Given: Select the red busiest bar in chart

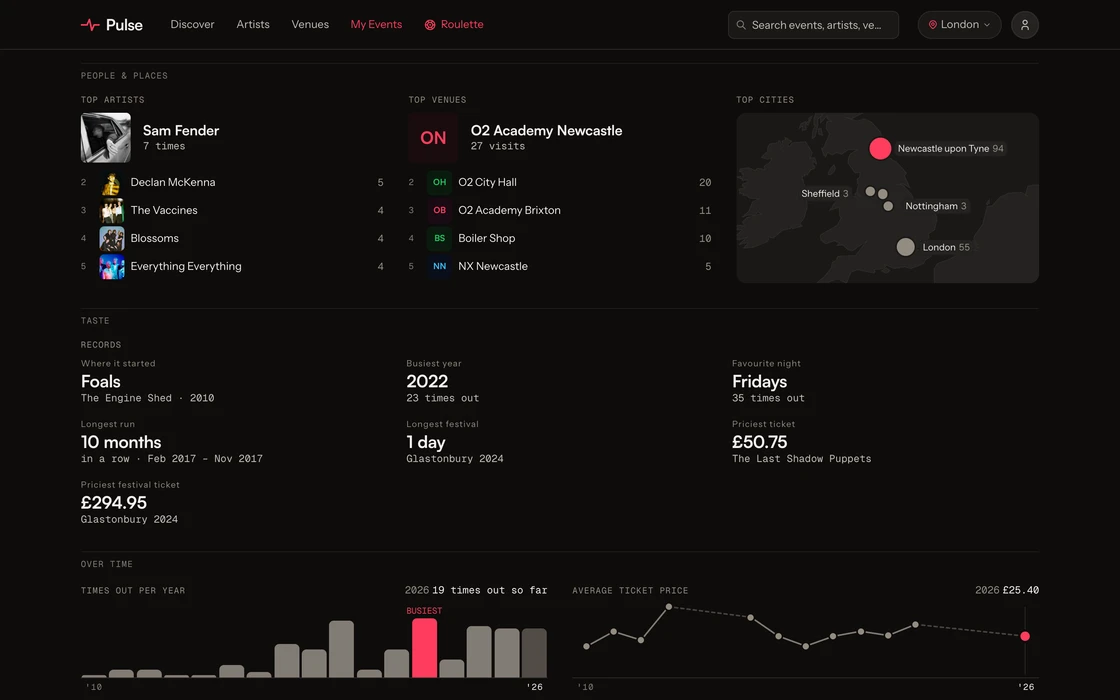Looking at the screenshot, I should (424, 648).
